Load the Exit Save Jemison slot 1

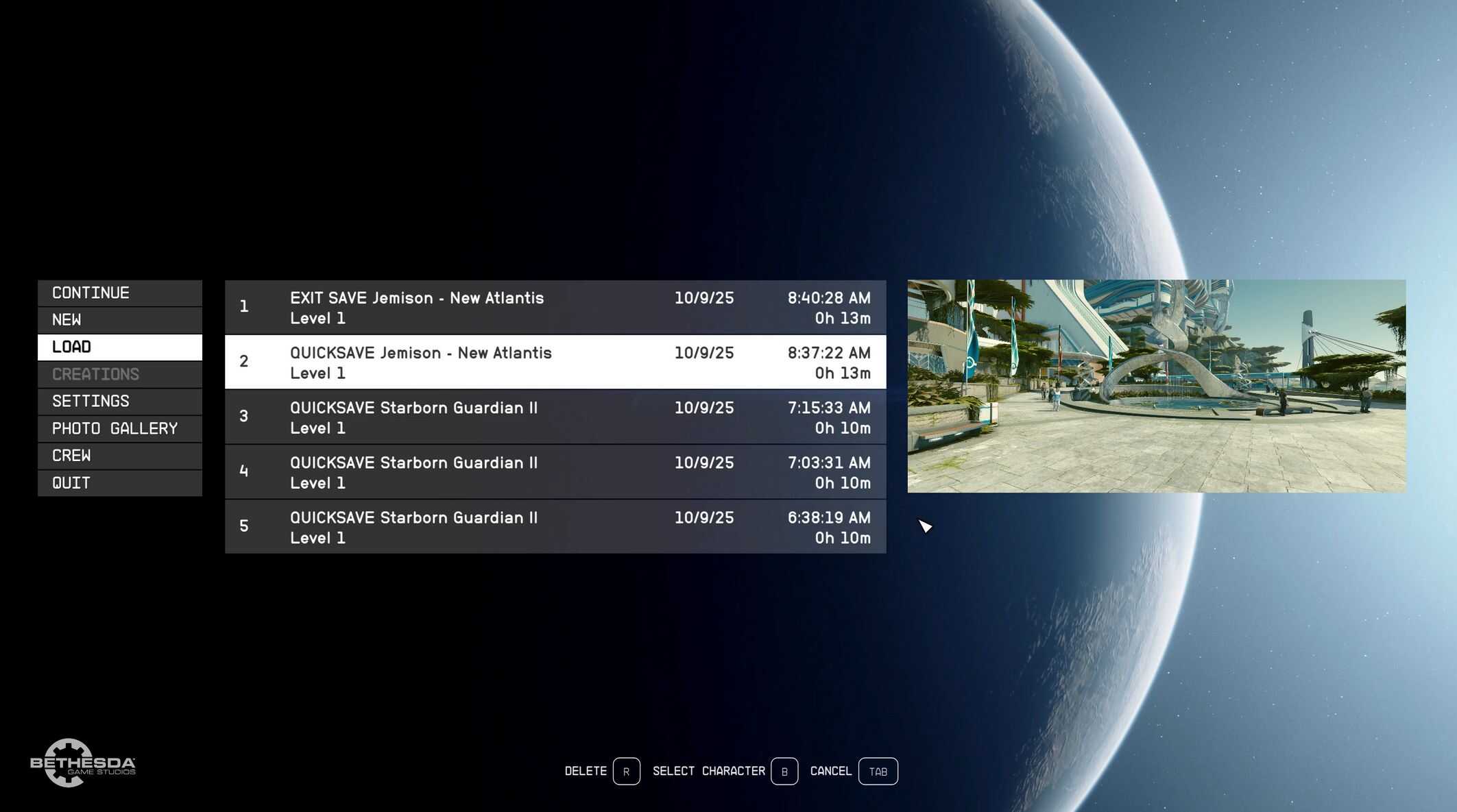(x=555, y=307)
